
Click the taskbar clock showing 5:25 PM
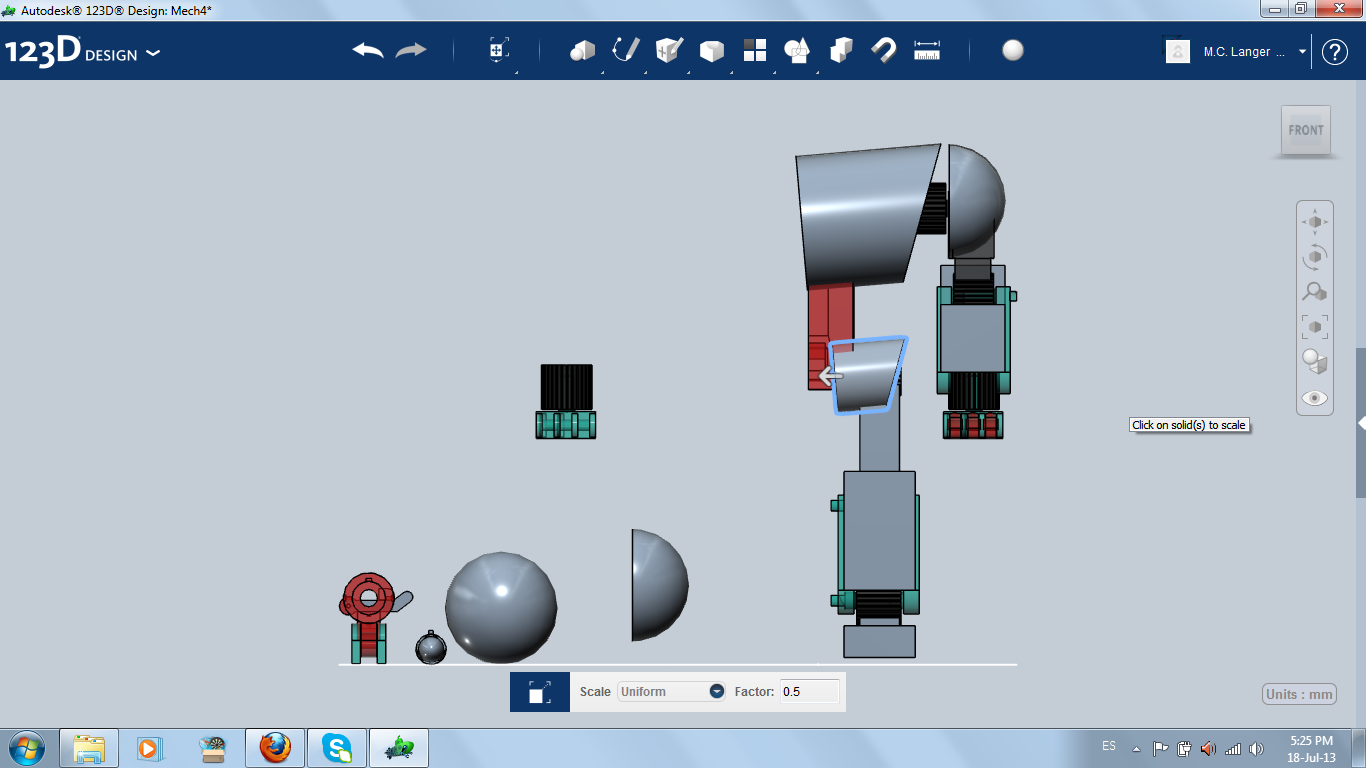pyautogui.click(x=1311, y=748)
